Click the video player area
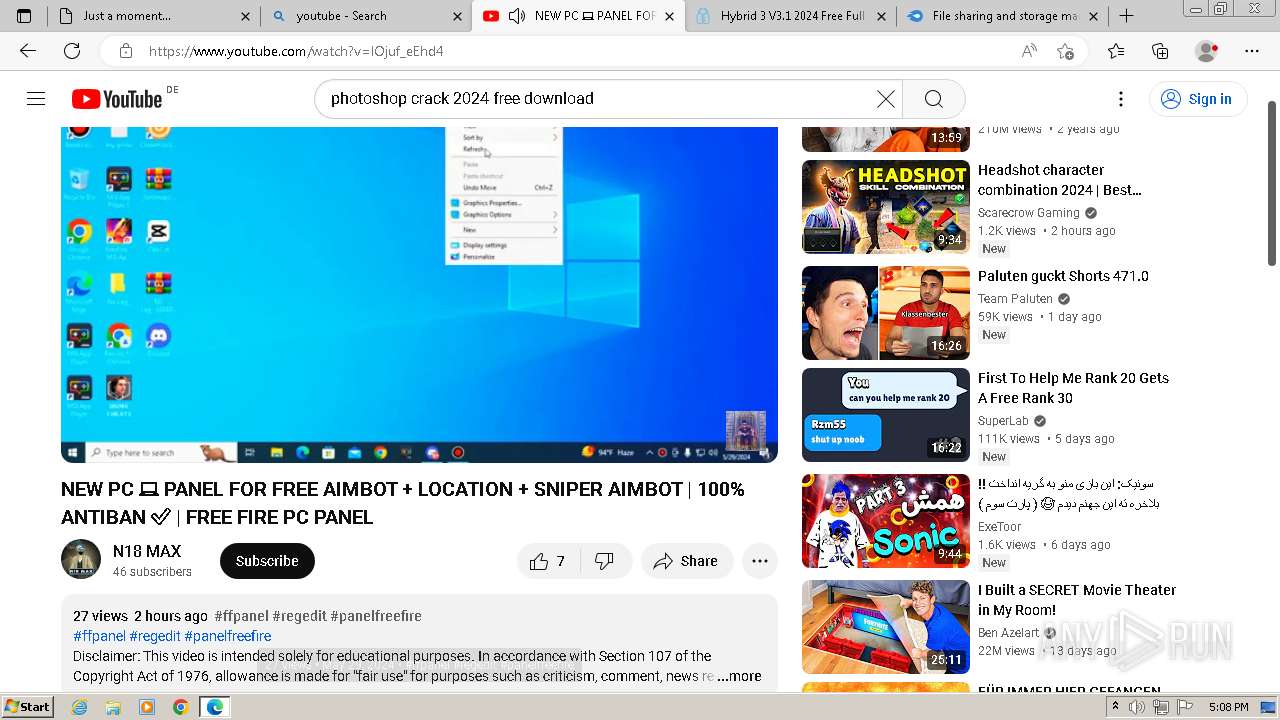This screenshot has width=1280, height=720. click(x=419, y=294)
